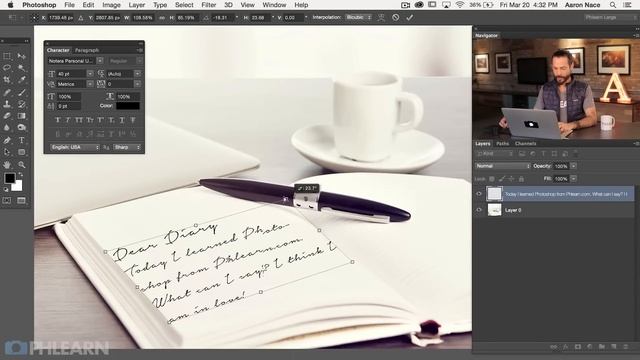Select the Clone Stamp tool
Screen dimensions: 640x360
(x=7, y=104)
